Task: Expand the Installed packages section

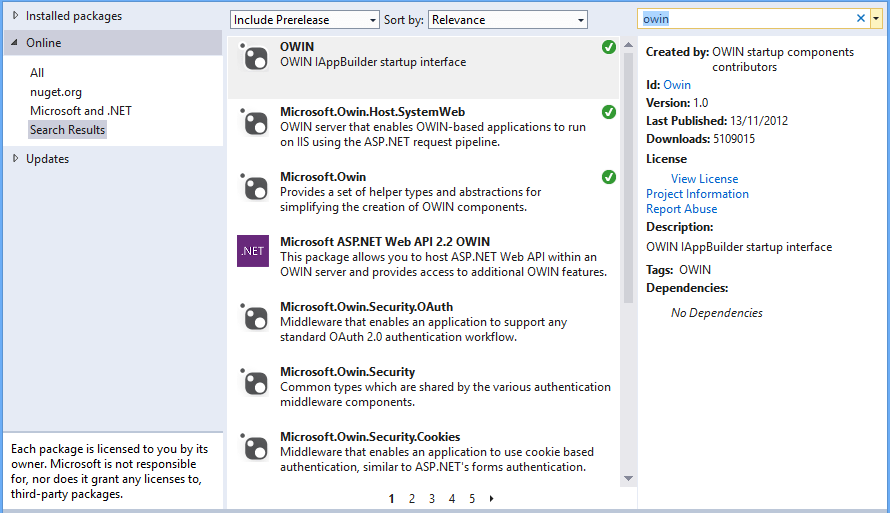Action: pyautogui.click(x=15, y=16)
